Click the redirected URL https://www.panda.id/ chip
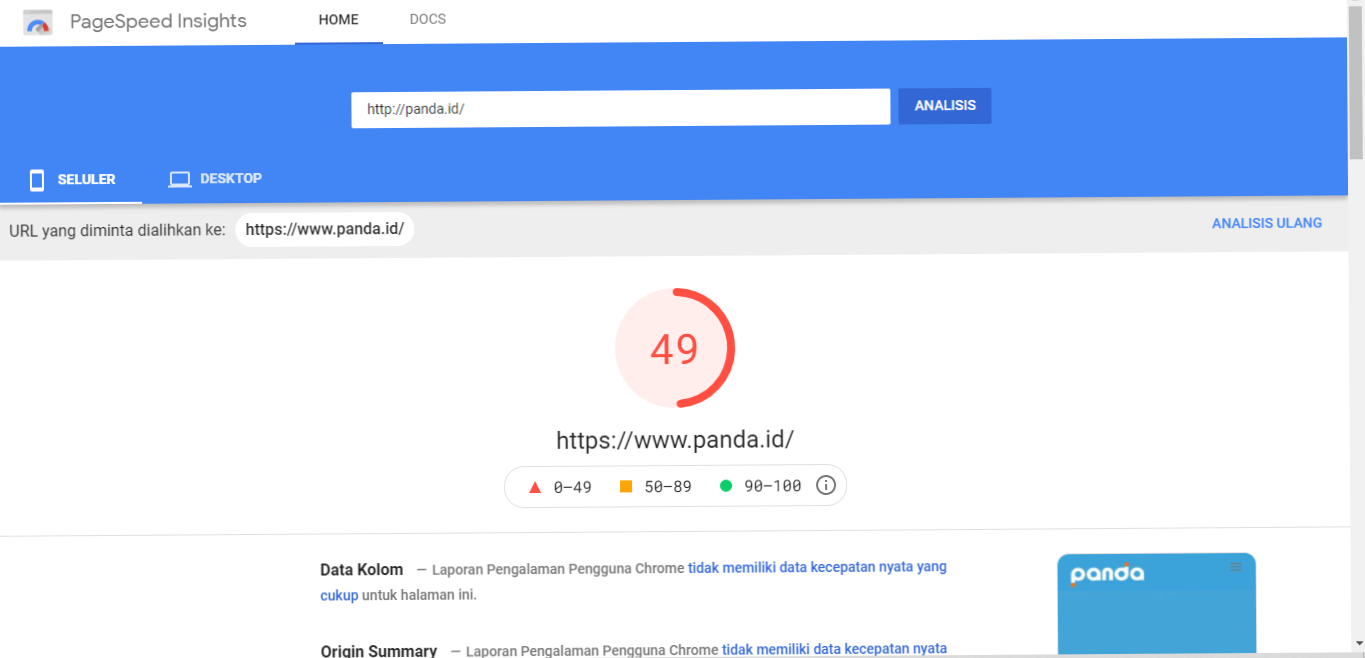 pos(325,229)
